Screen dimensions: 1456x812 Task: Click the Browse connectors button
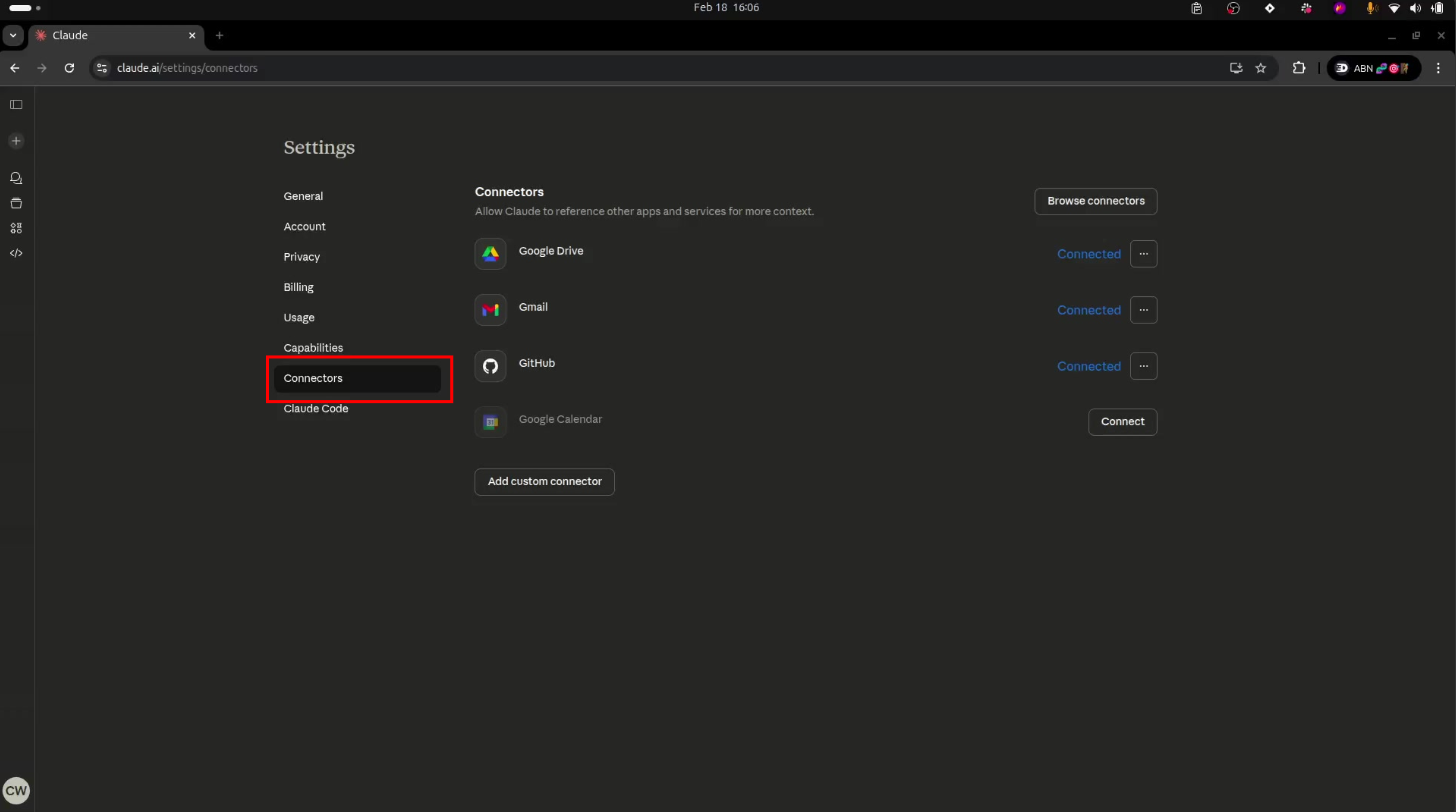point(1095,201)
